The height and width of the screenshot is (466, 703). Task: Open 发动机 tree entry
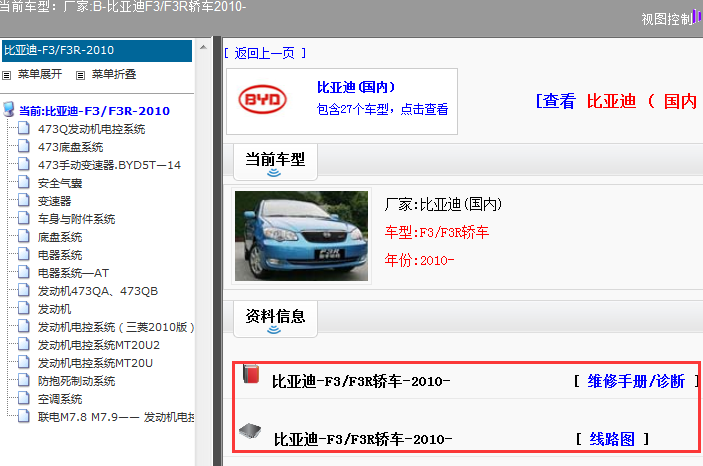pyautogui.click(x=54, y=309)
